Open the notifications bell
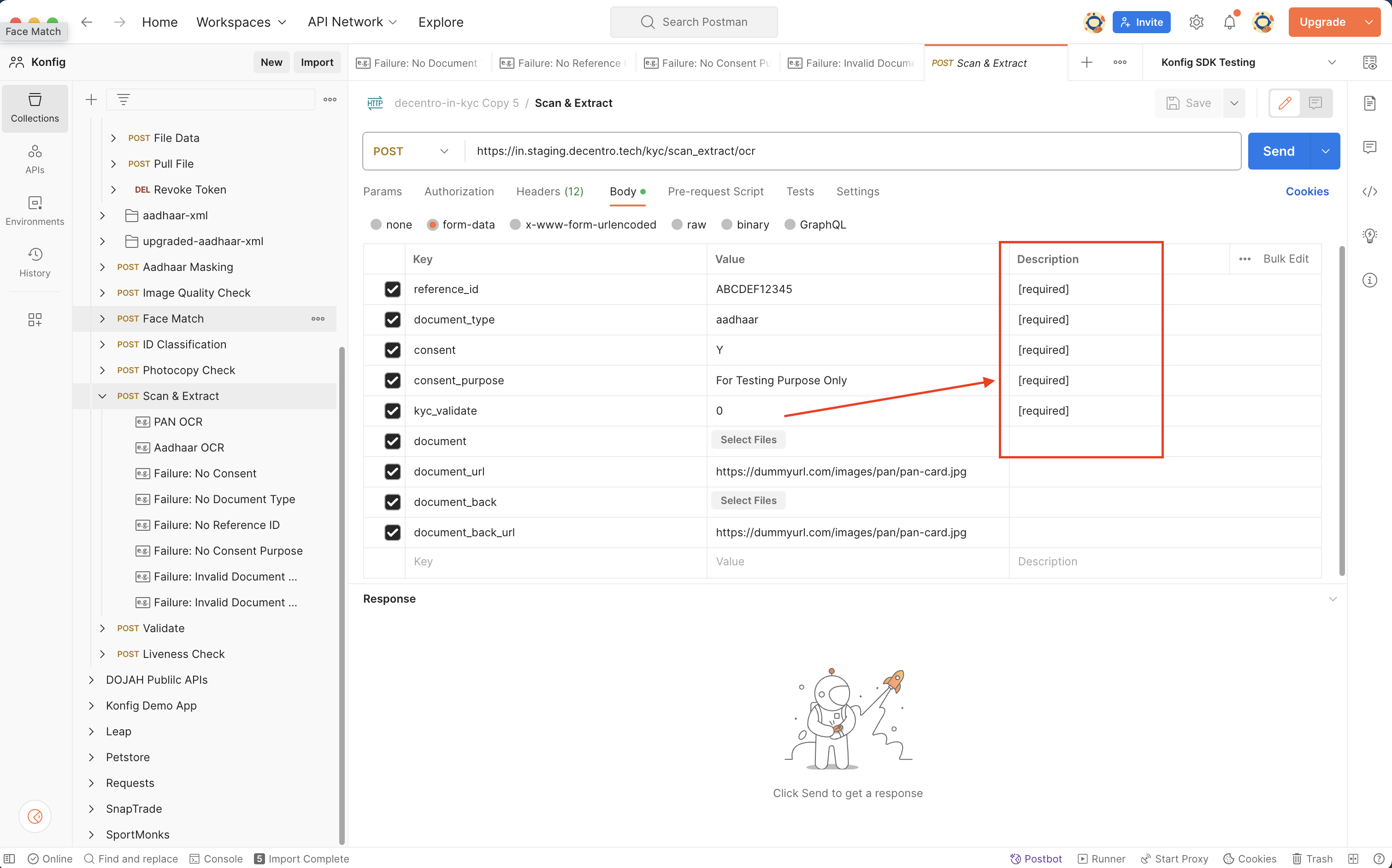1392x868 pixels. 1229,22
